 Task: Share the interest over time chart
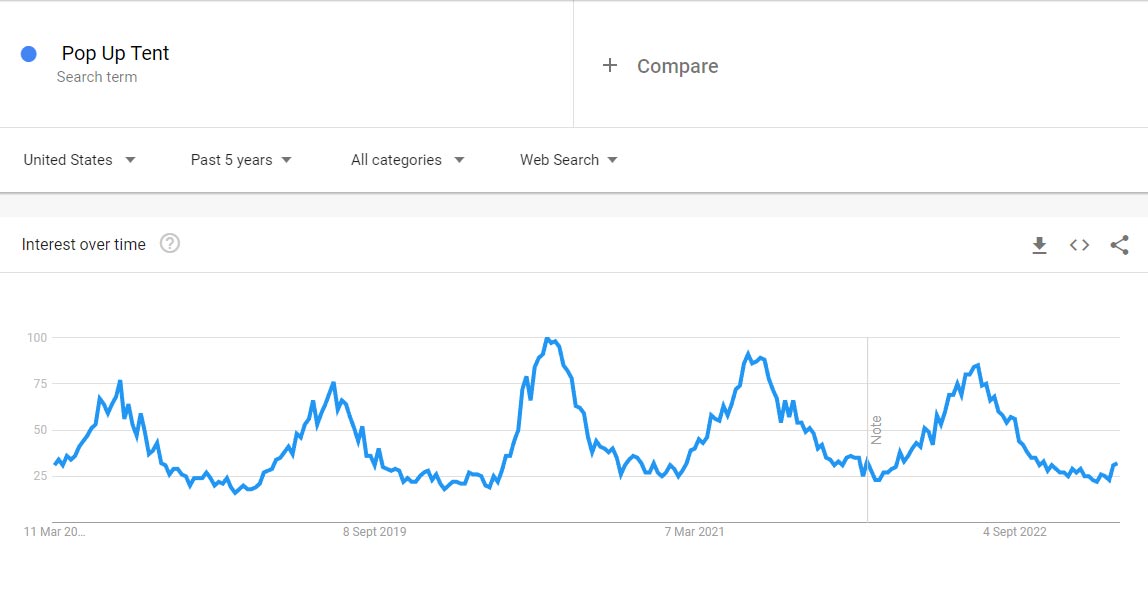point(1120,245)
